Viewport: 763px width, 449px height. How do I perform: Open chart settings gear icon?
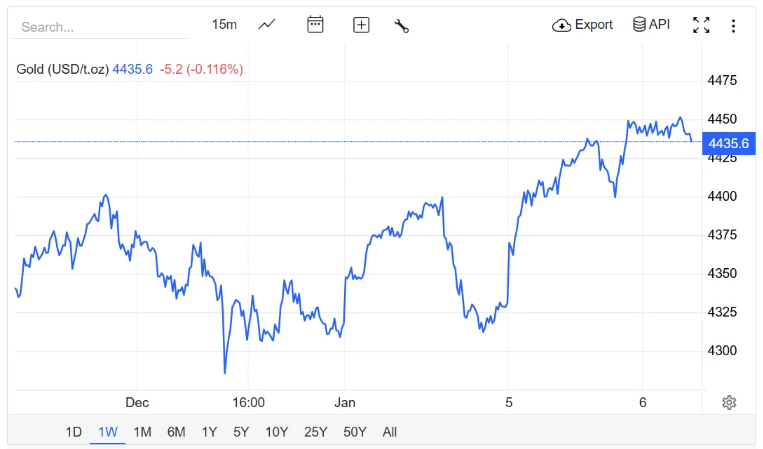click(x=729, y=402)
